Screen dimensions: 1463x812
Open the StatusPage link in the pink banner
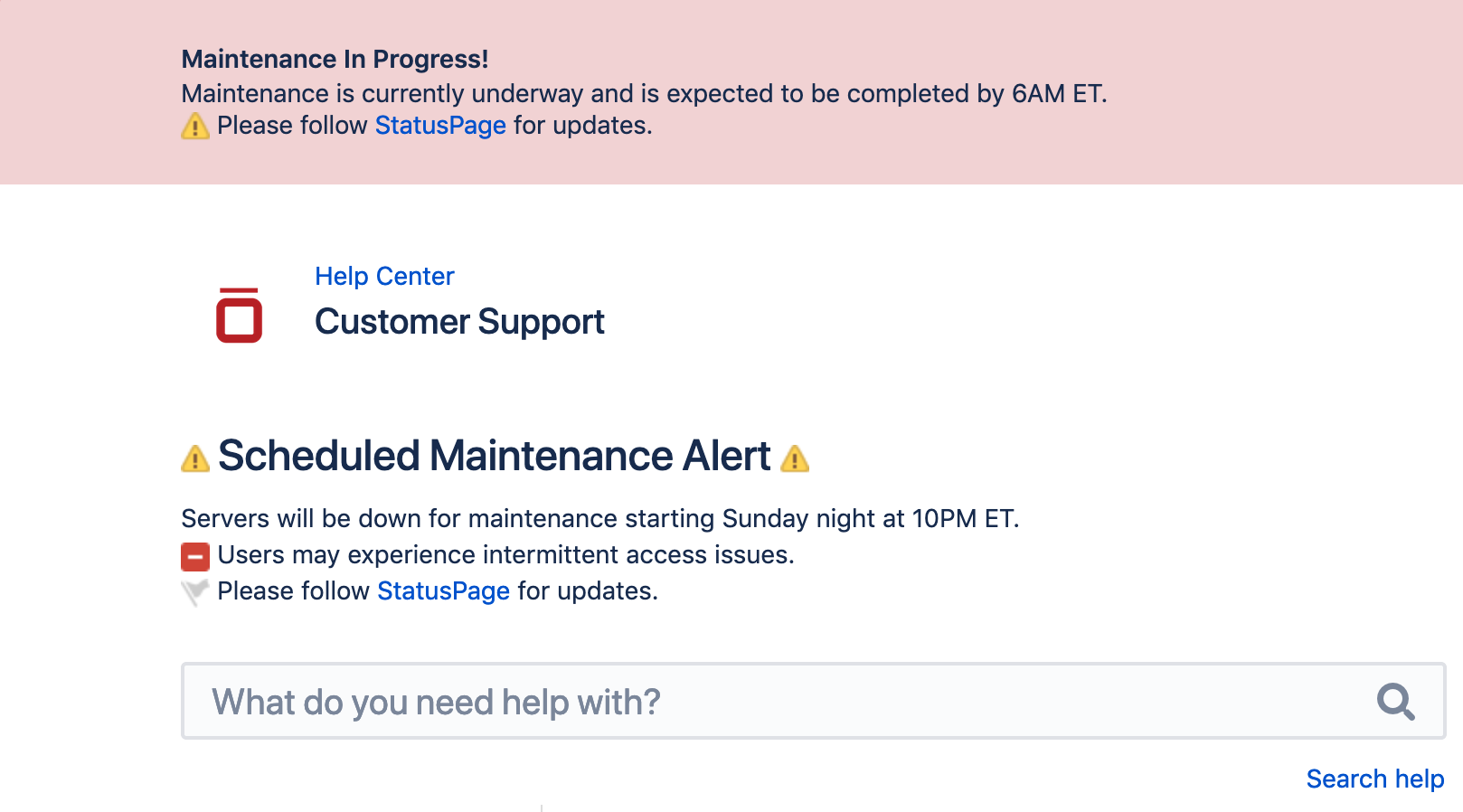tap(440, 126)
